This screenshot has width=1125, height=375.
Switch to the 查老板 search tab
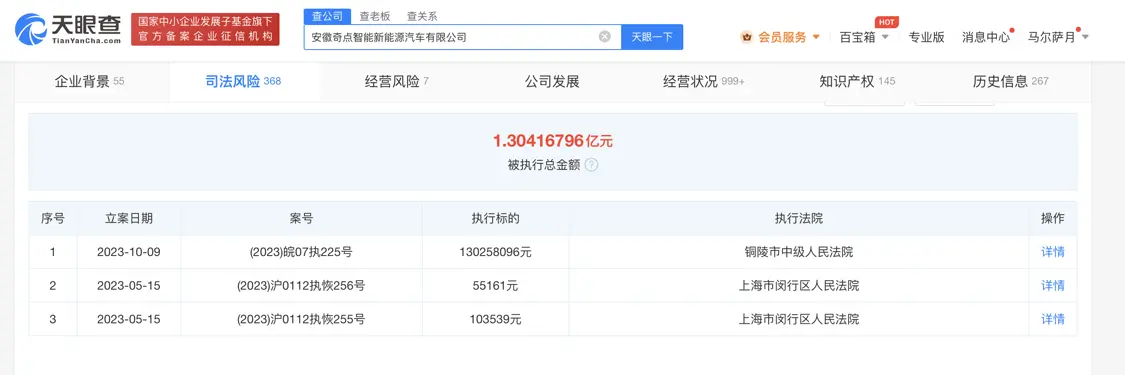pyautogui.click(x=375, y=16)
